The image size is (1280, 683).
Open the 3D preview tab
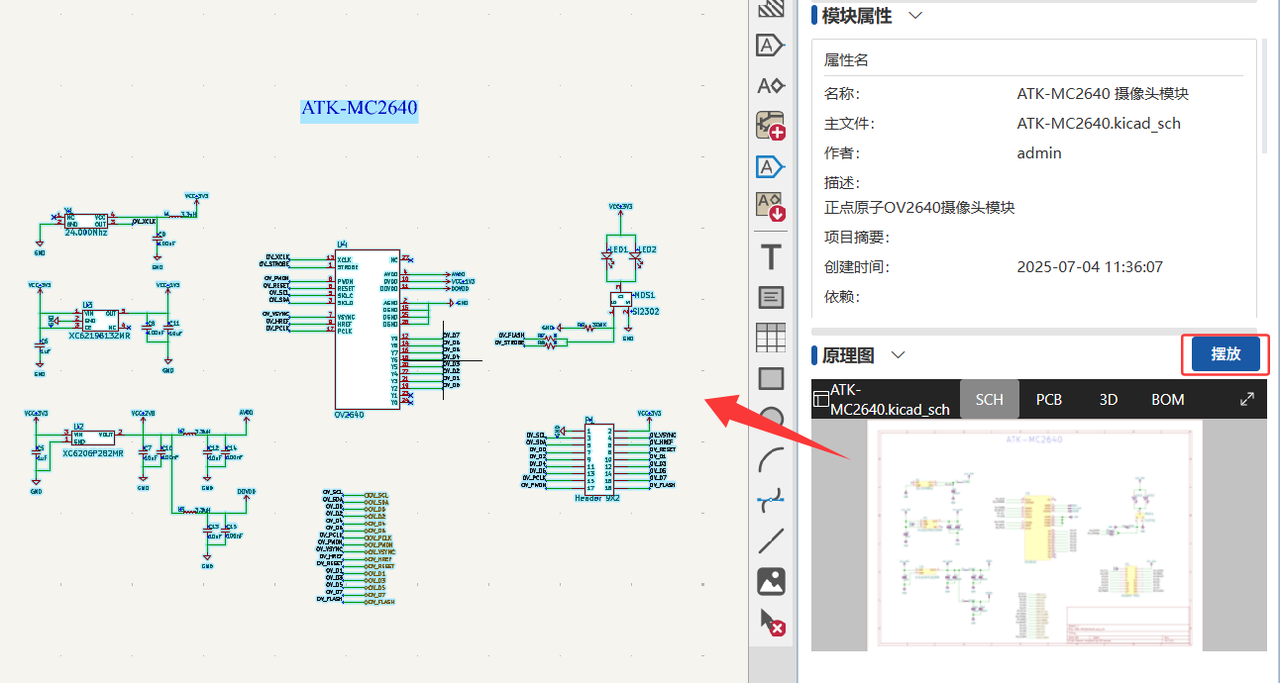click(x=1108, y=399)
